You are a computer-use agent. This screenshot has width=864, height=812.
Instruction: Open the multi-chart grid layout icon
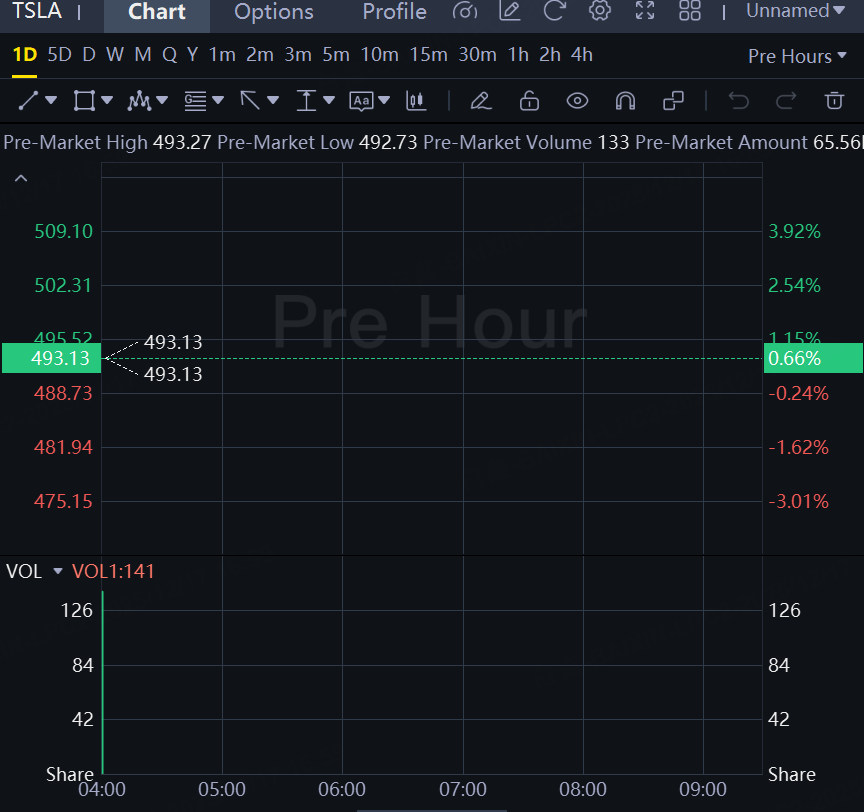[x=689, y=11]
